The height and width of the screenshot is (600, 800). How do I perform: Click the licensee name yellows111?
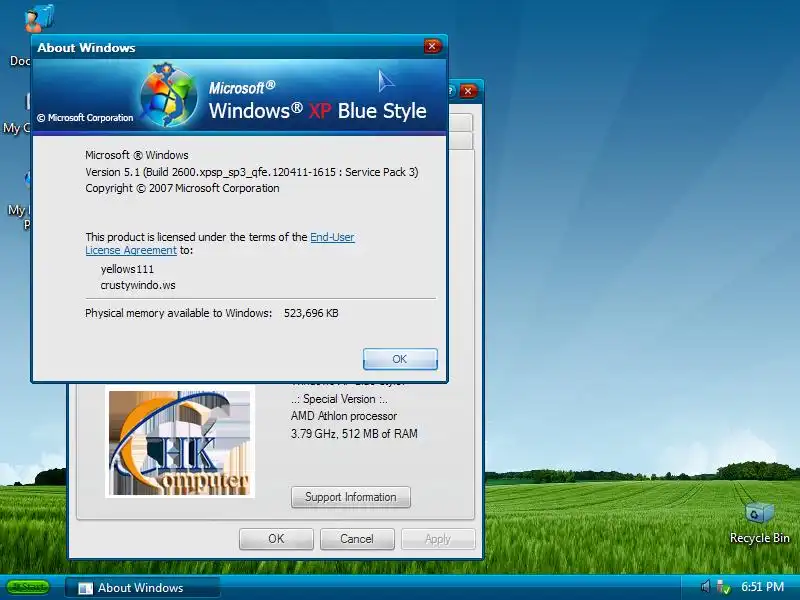[x=127, y=269]
